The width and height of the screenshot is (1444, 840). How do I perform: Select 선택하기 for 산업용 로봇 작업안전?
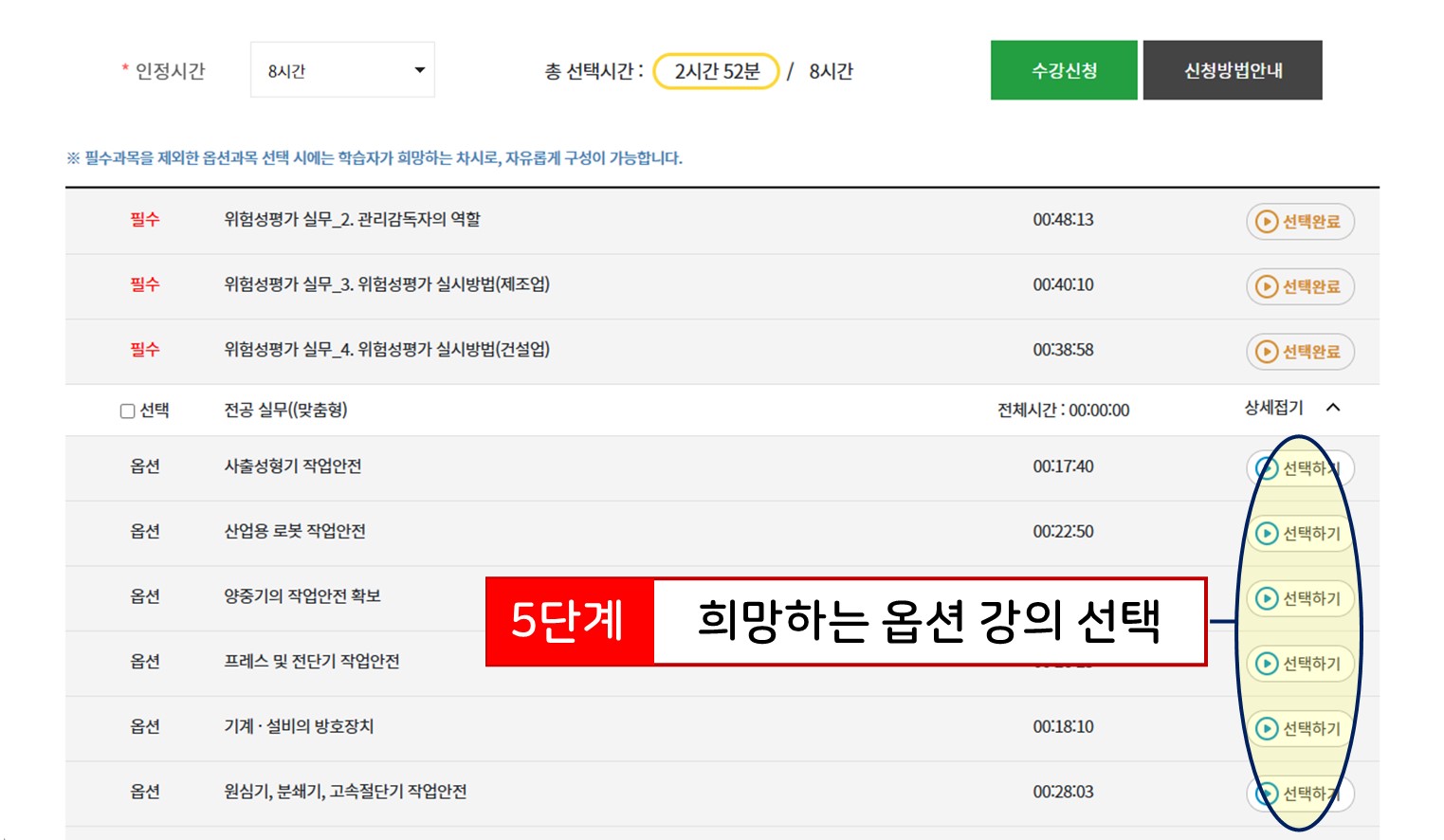[1300, 534]
